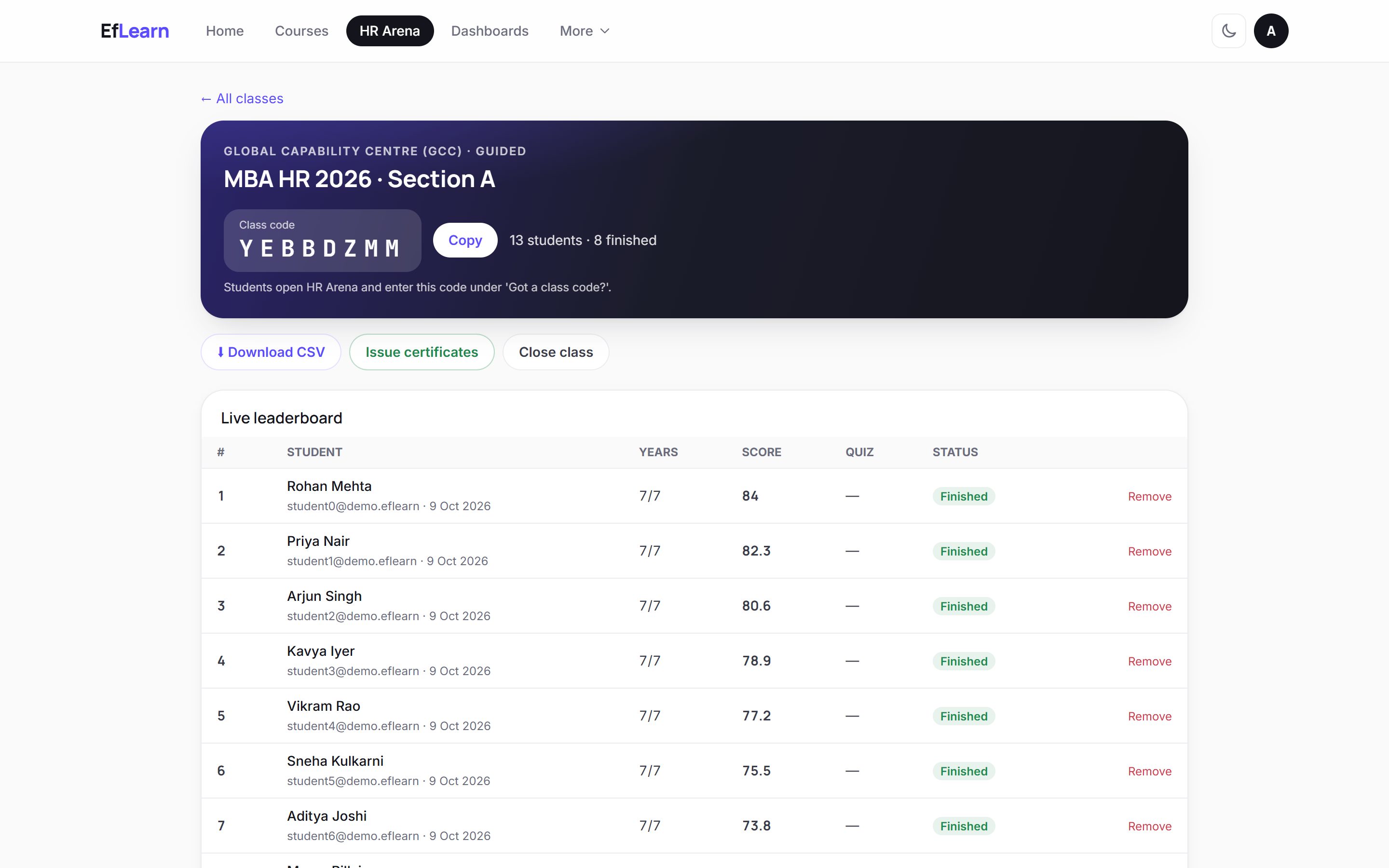Remove Rohan Mehta from the class
Image resolution: width=1389 pixels, height=868 pixels.
pos(1150,496)
